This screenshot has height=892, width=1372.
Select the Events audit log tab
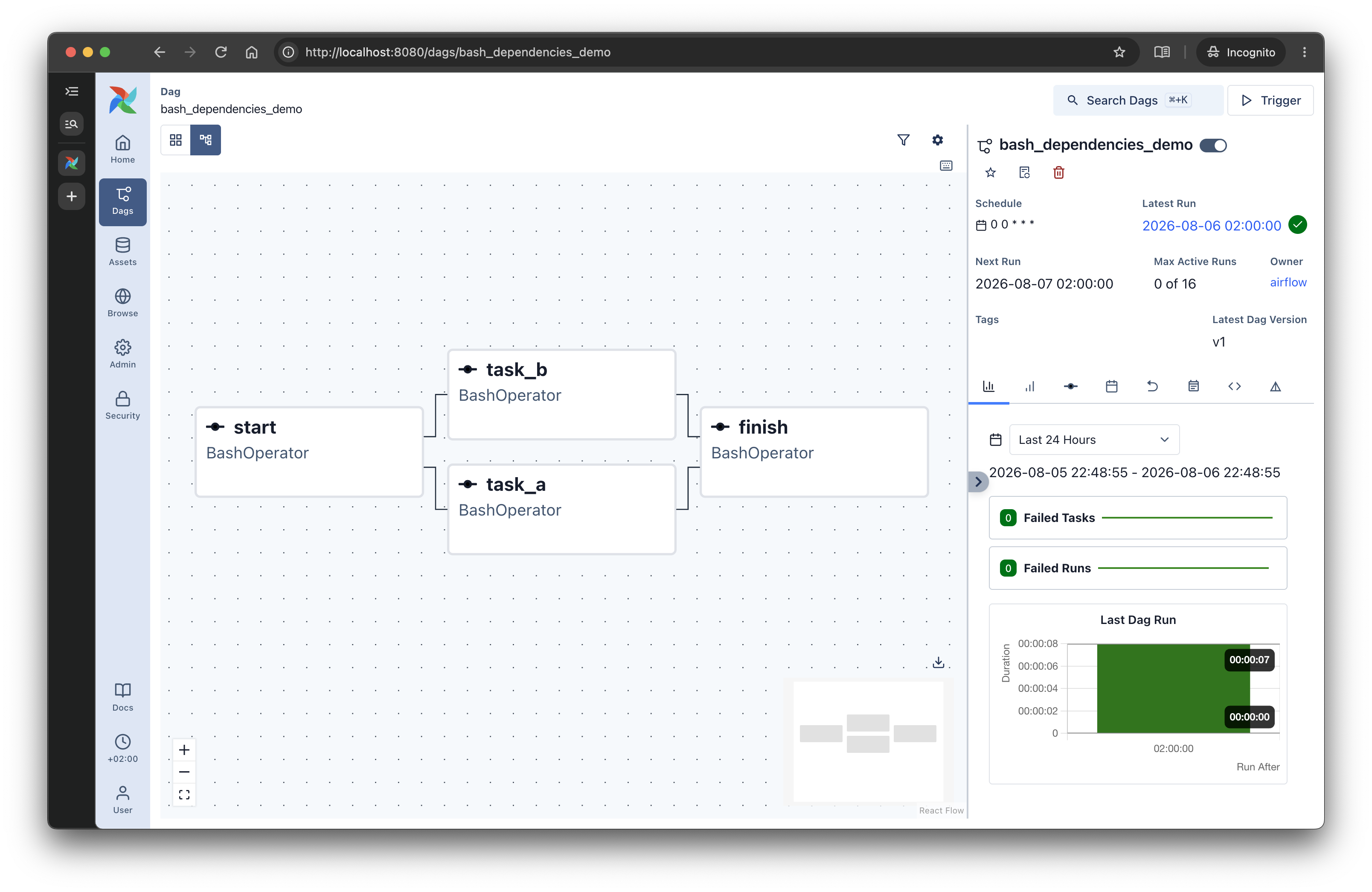point(1193,386)
